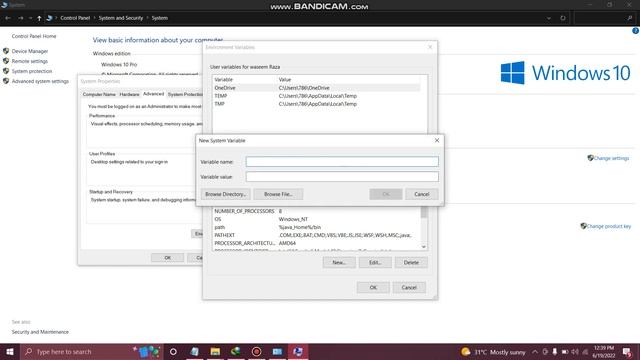This screenshot has height=360, width=640.
Task: Click New under system variables
Action: (339, 262)
